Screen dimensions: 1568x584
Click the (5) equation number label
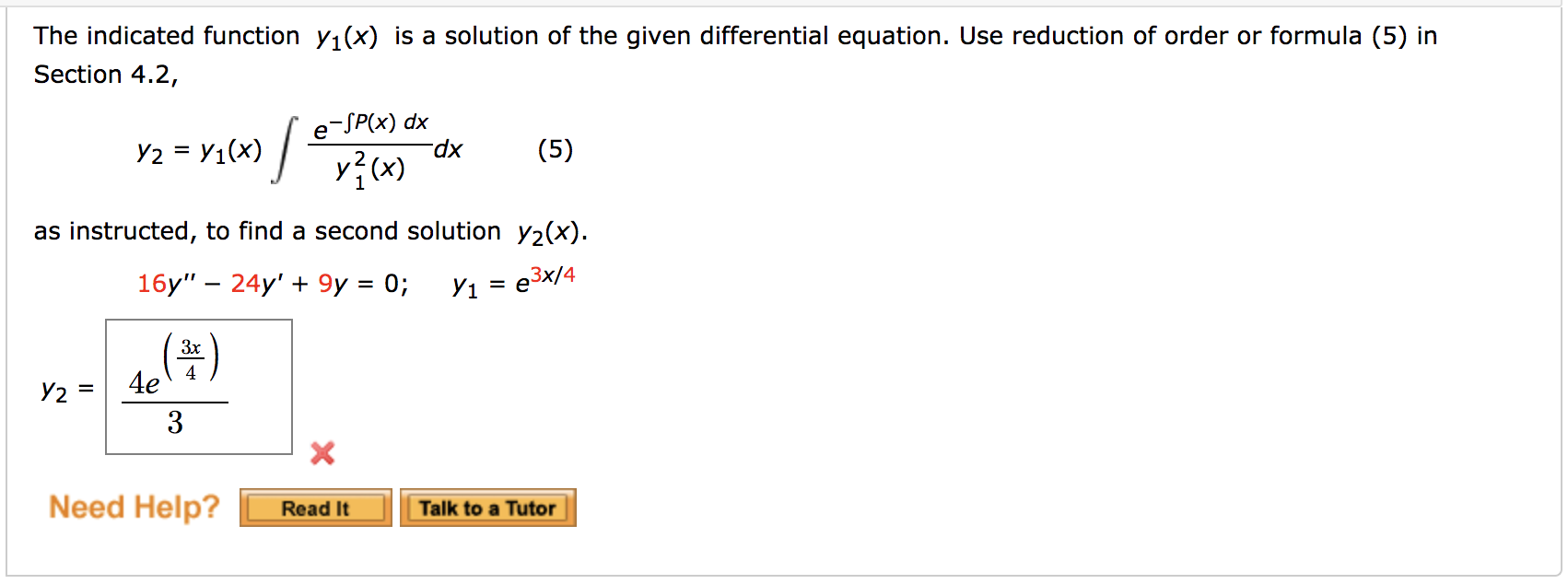(x=556, y=149)
